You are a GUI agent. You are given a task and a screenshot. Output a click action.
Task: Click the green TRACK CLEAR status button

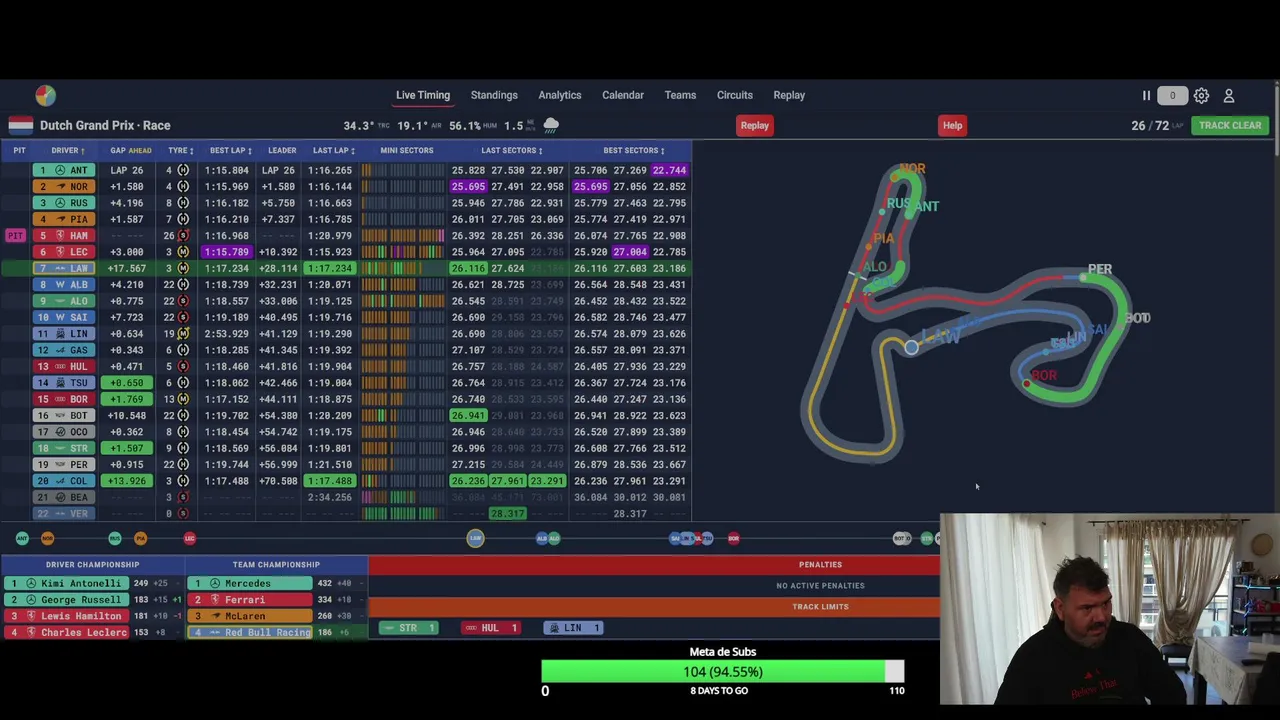tap(1230, 125)
